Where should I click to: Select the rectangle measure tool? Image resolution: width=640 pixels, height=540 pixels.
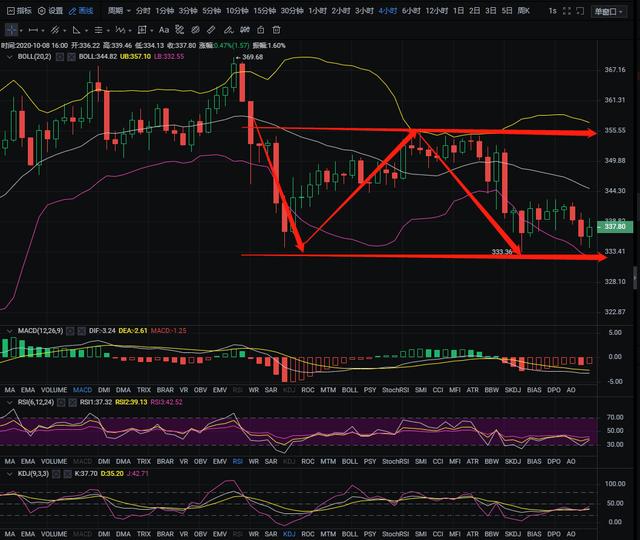pos(142,30)
